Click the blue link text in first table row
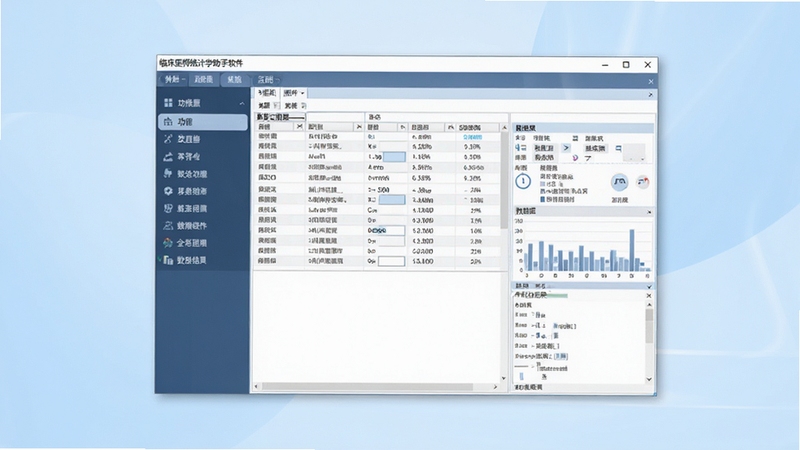The height and width of the screenshot is (450, 800). 472,137
